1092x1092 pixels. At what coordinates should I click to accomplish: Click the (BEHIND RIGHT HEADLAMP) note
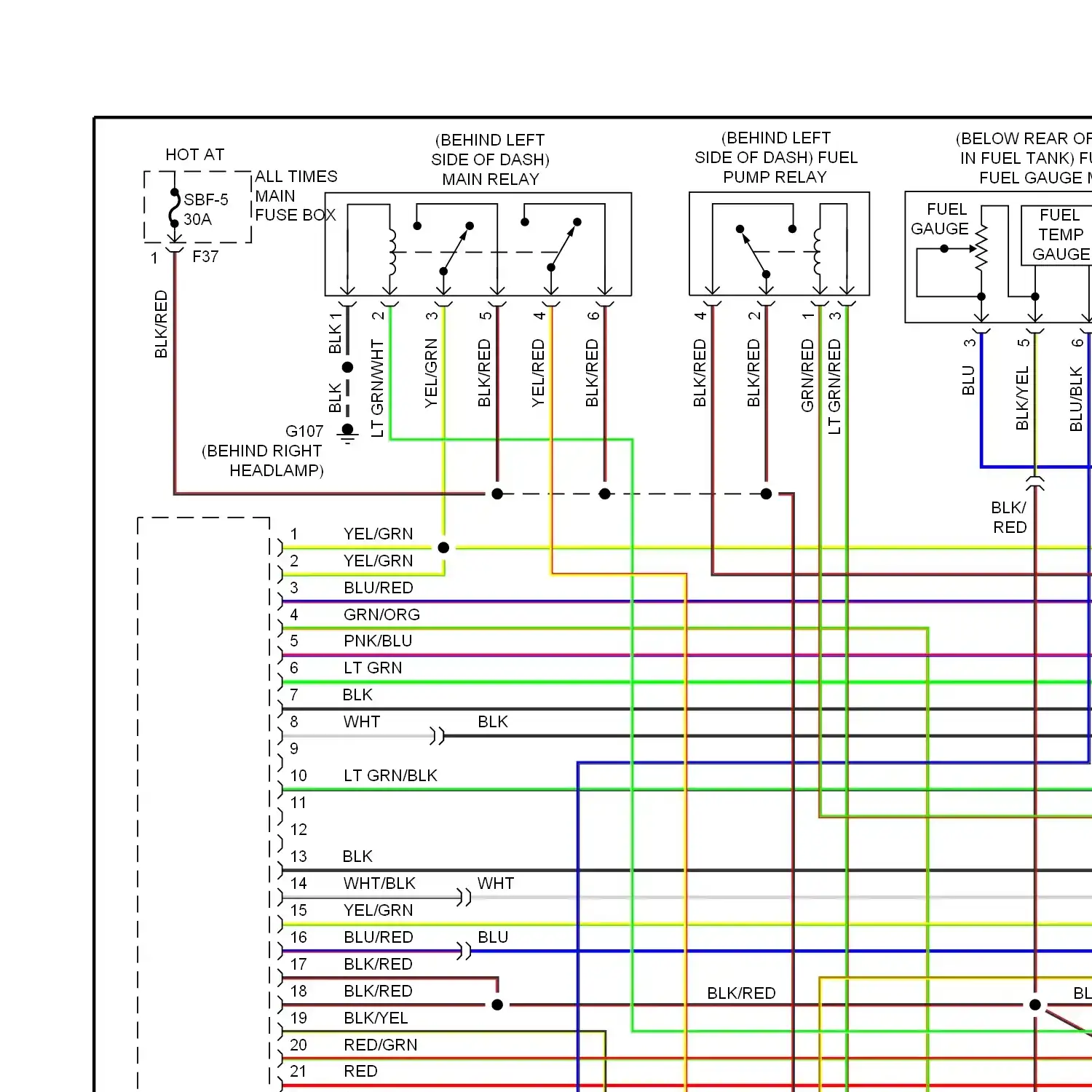tap(263, 461)
